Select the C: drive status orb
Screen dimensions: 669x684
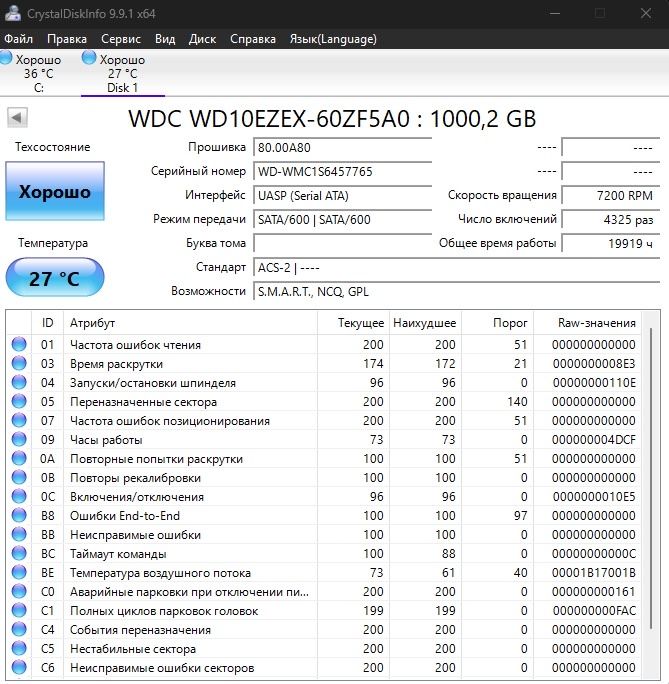pyautogui.click(x=6, y=58)
